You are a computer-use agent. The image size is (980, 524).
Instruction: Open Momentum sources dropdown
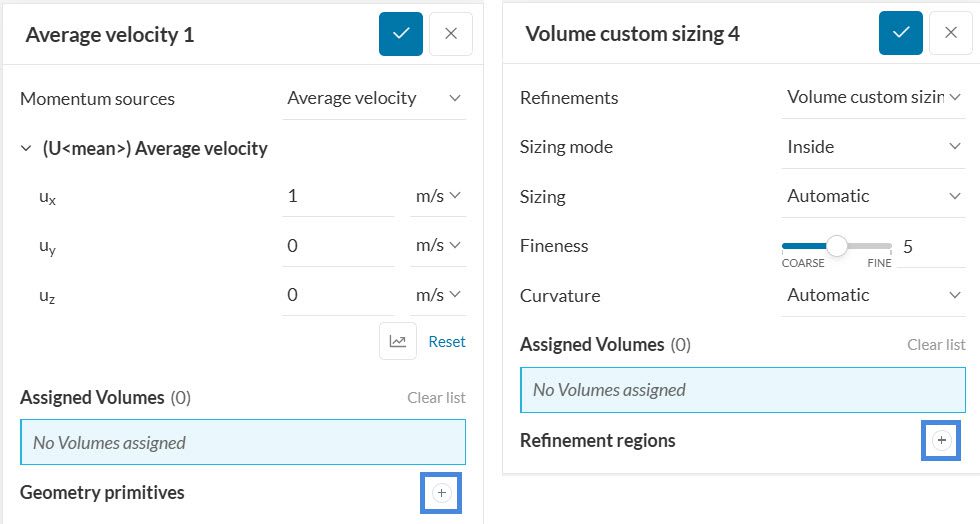point(374,98)
